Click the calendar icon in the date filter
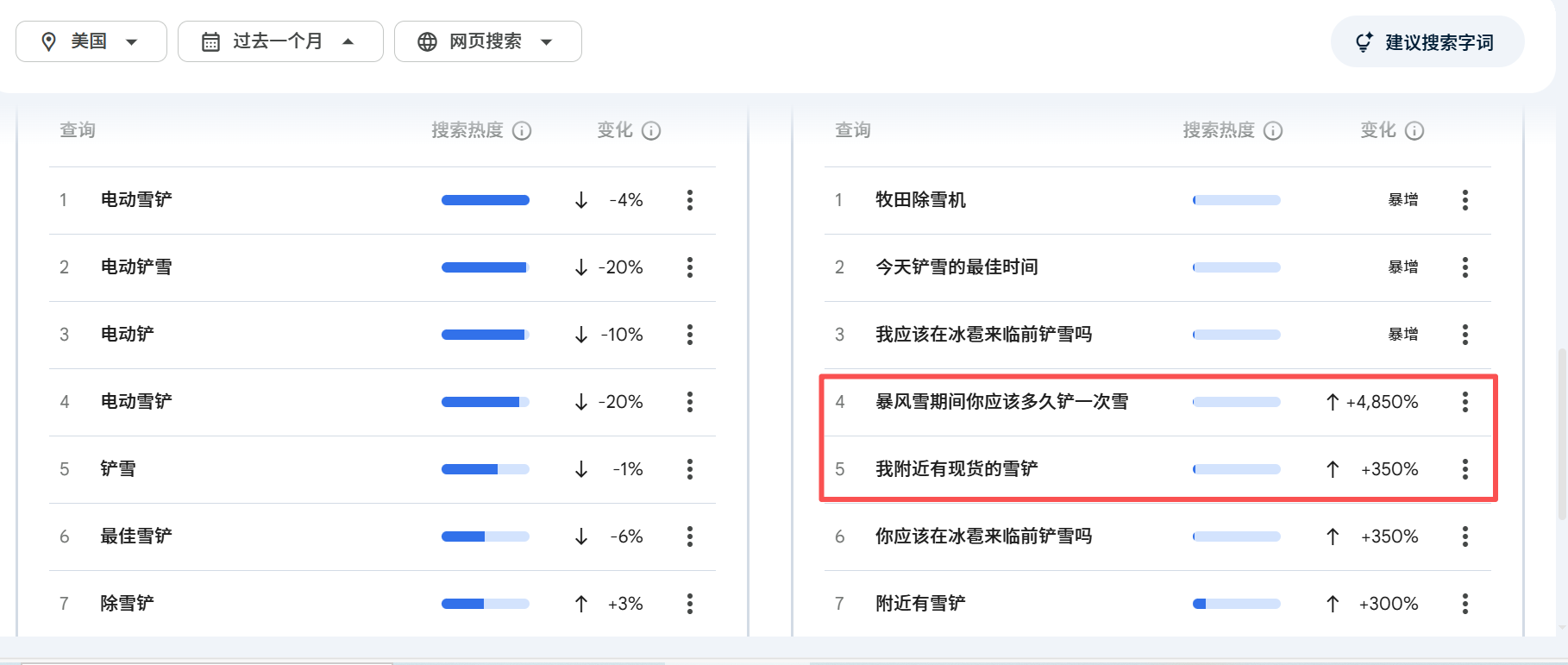The width and height of the screenshot is (1568, 665). pyautogui.click(x=210, y=41)
